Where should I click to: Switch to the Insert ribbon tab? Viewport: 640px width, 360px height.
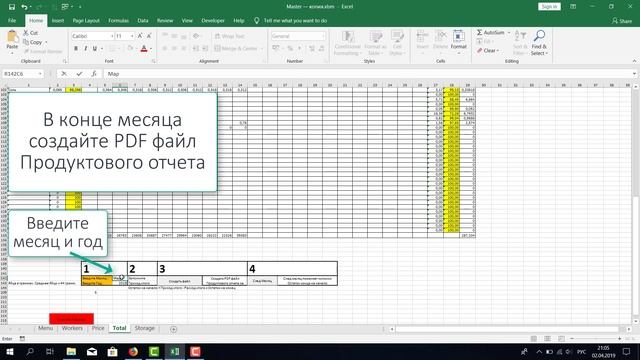58,20
